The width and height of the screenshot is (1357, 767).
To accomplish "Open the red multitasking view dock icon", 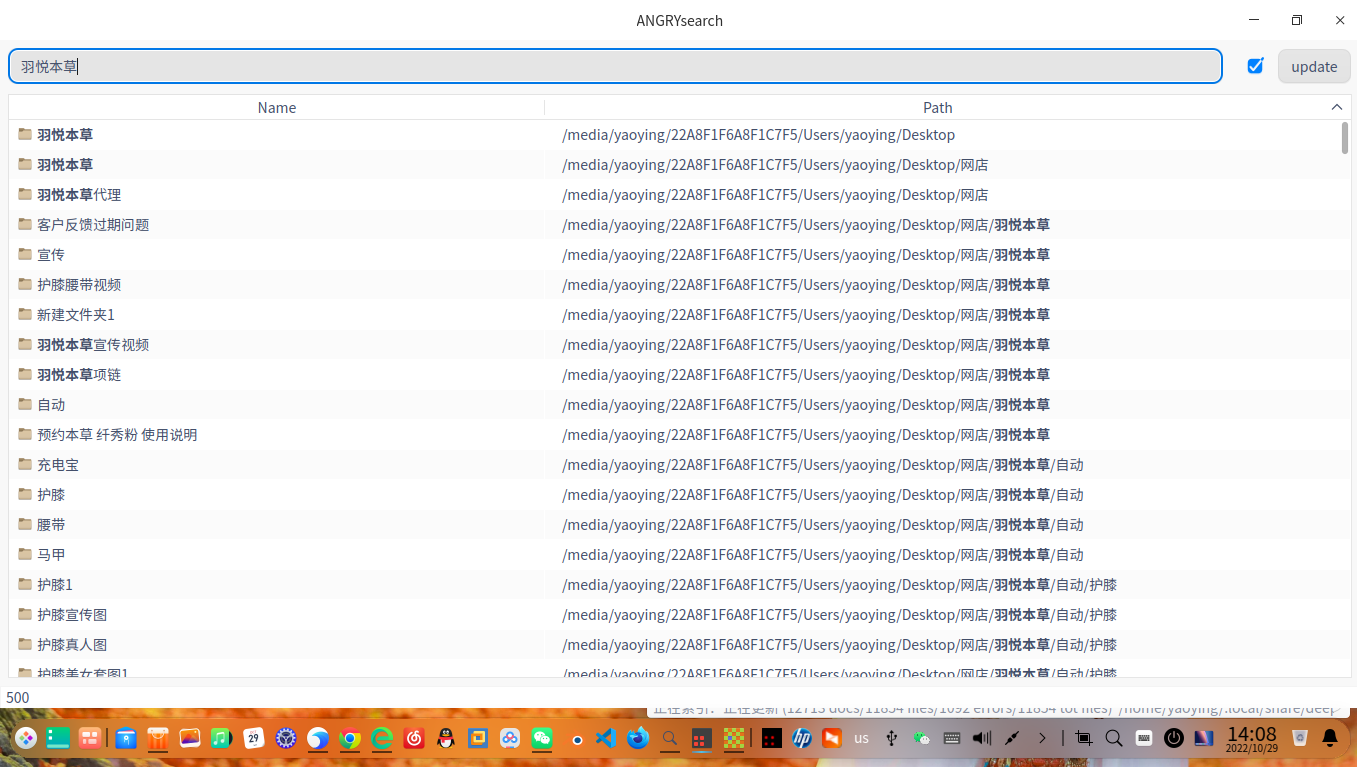I will click(90, 739).
